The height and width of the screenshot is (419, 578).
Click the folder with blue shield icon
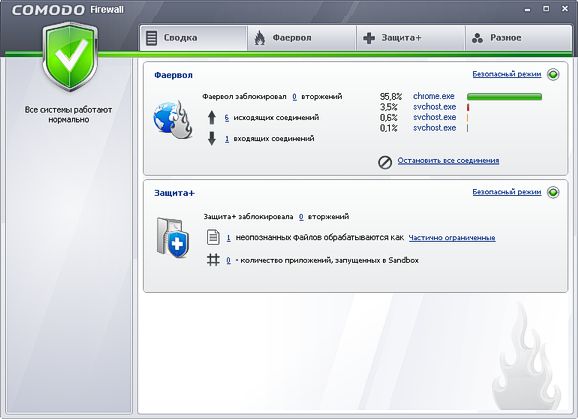(173, 238)
